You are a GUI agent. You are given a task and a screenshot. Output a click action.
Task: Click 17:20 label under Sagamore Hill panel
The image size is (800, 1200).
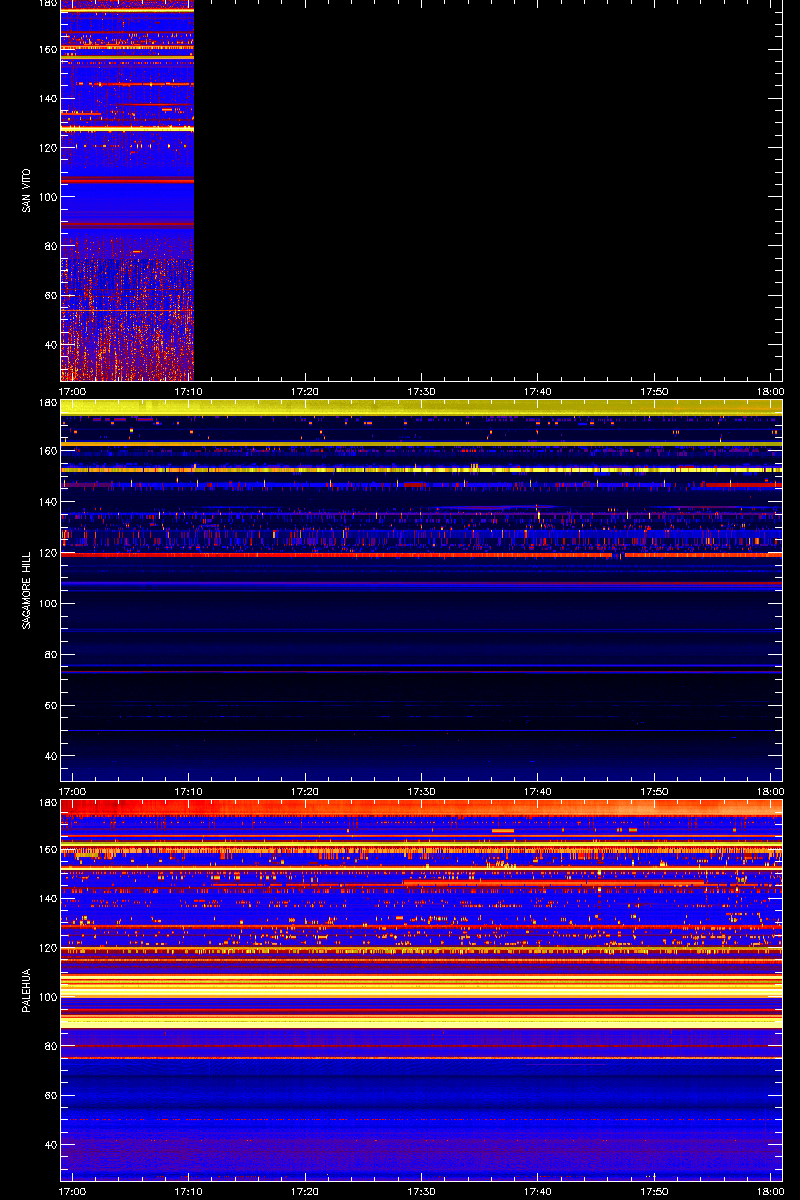coord(305,791)
